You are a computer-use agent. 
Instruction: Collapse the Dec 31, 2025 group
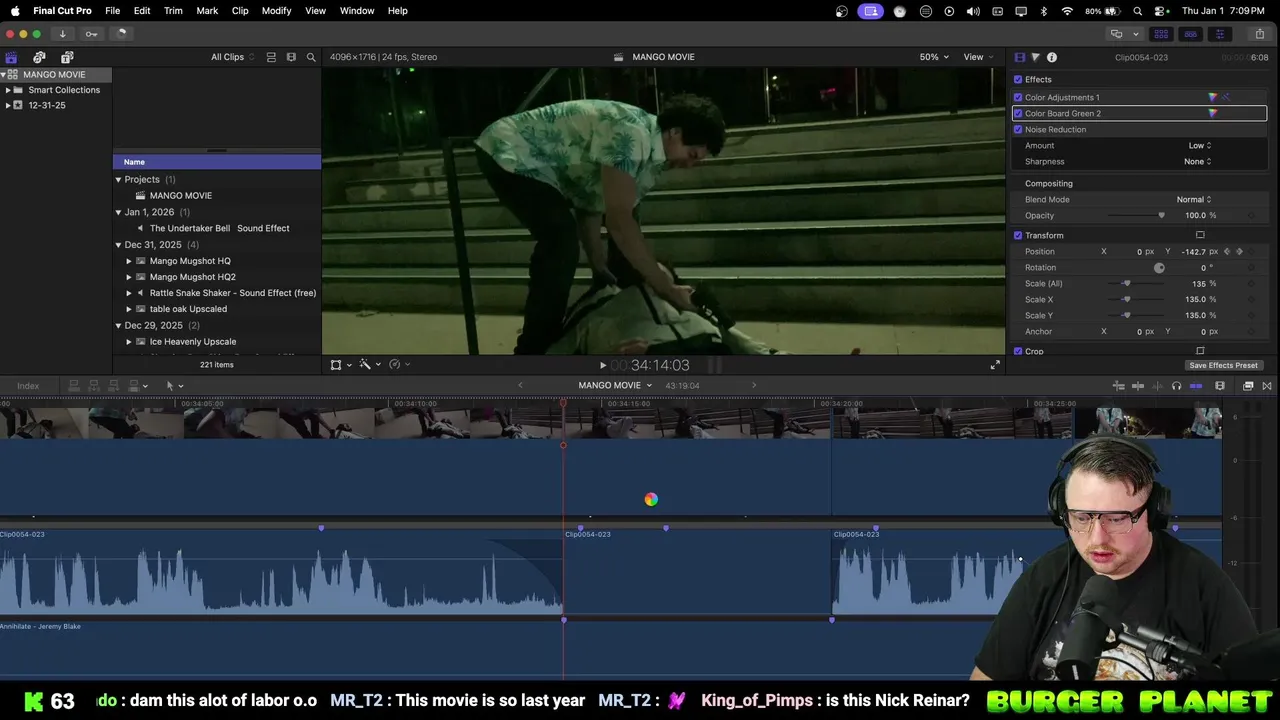[118, 245]
